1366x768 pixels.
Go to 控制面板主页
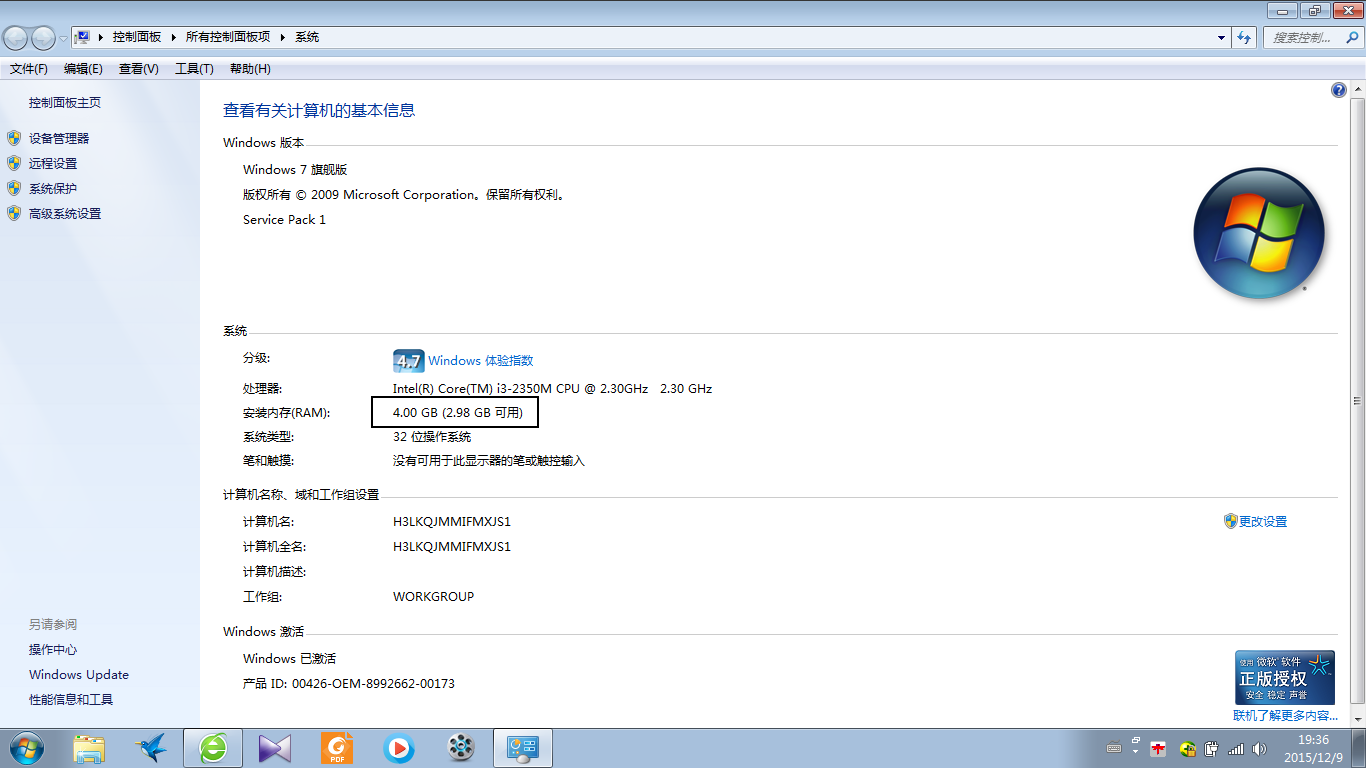65,102
